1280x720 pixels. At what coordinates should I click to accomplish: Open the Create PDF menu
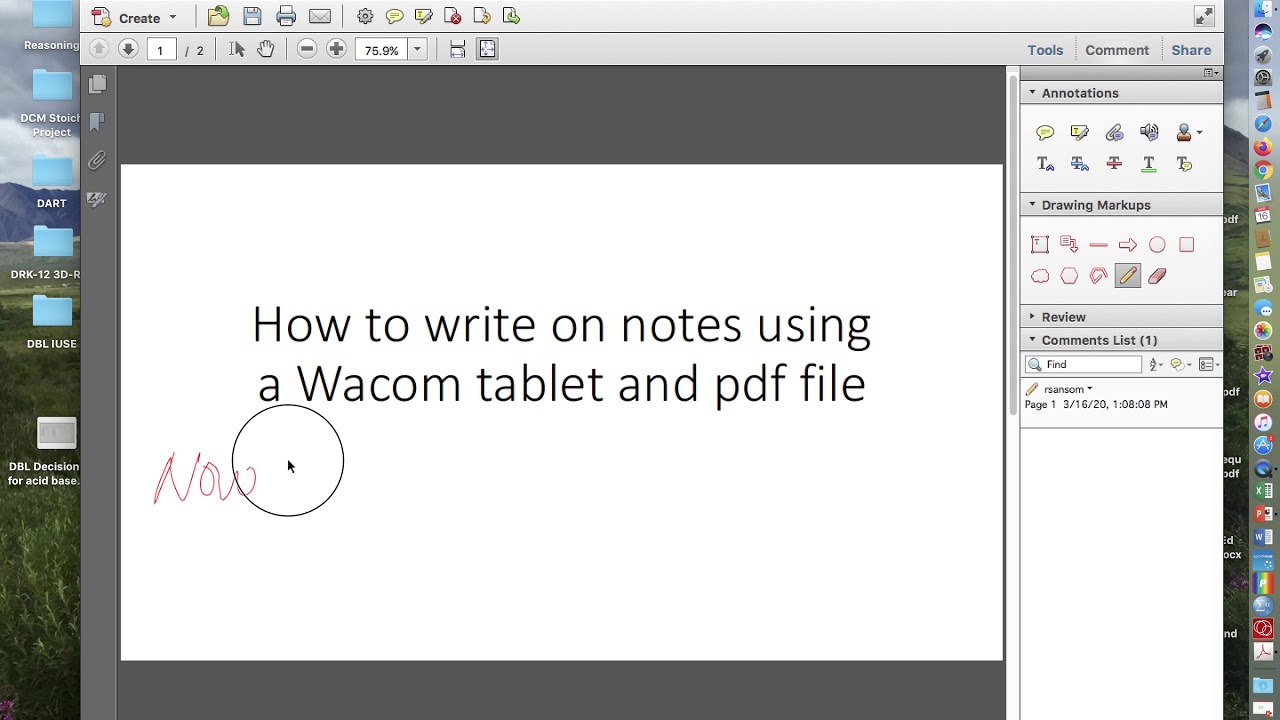click(x=133, y=17)
